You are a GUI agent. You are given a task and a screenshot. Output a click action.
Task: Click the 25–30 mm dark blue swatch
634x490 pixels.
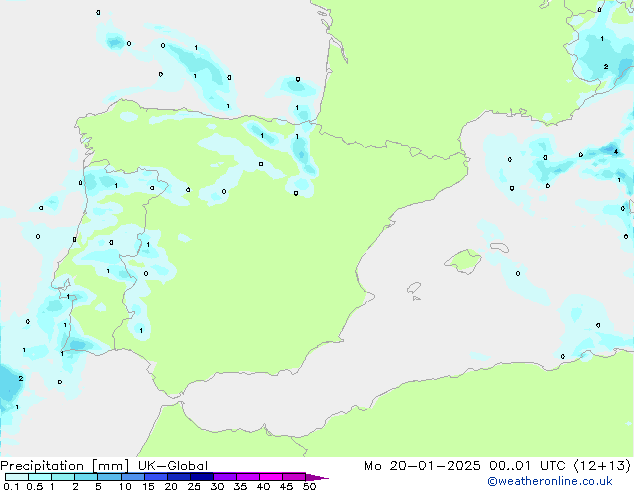click(201, 477)
